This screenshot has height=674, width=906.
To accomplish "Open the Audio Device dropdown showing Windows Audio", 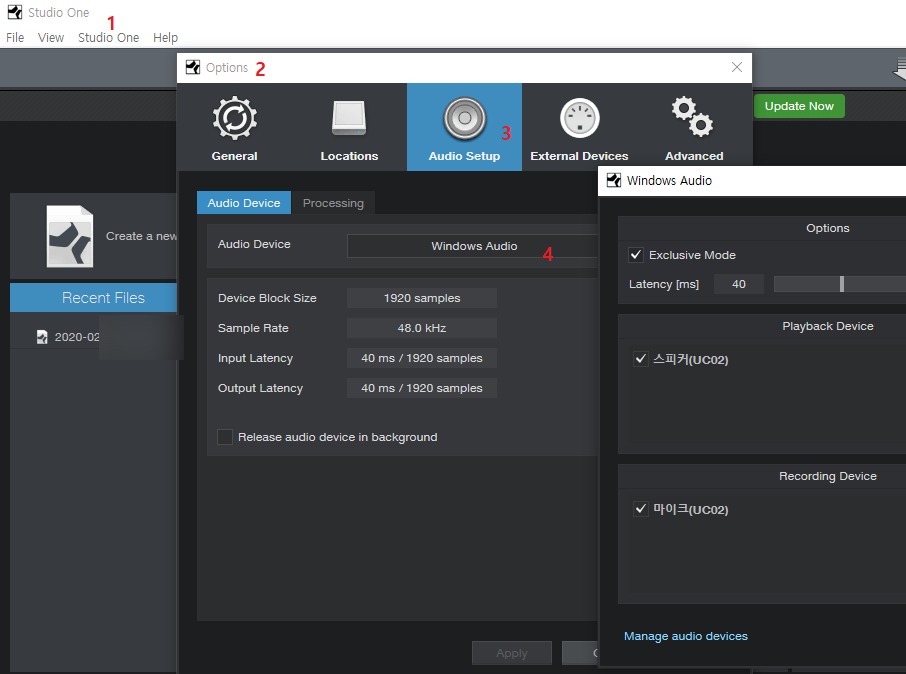I will pyautogui.click(x=473, y=246).
